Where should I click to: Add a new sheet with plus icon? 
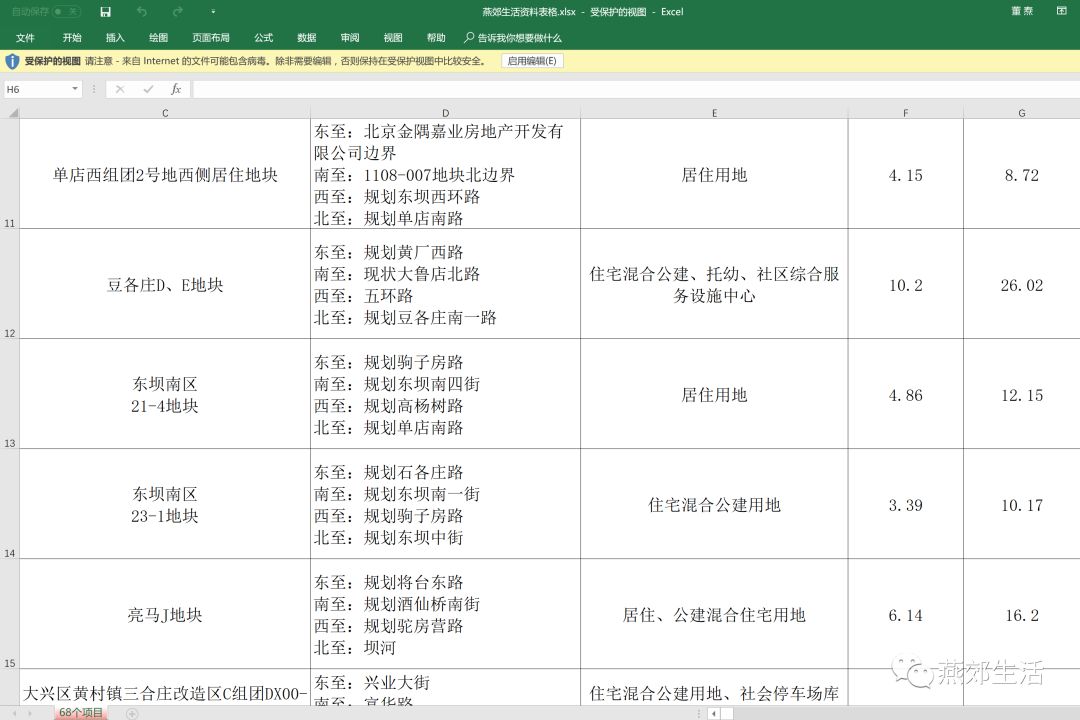tap(132, 713)
